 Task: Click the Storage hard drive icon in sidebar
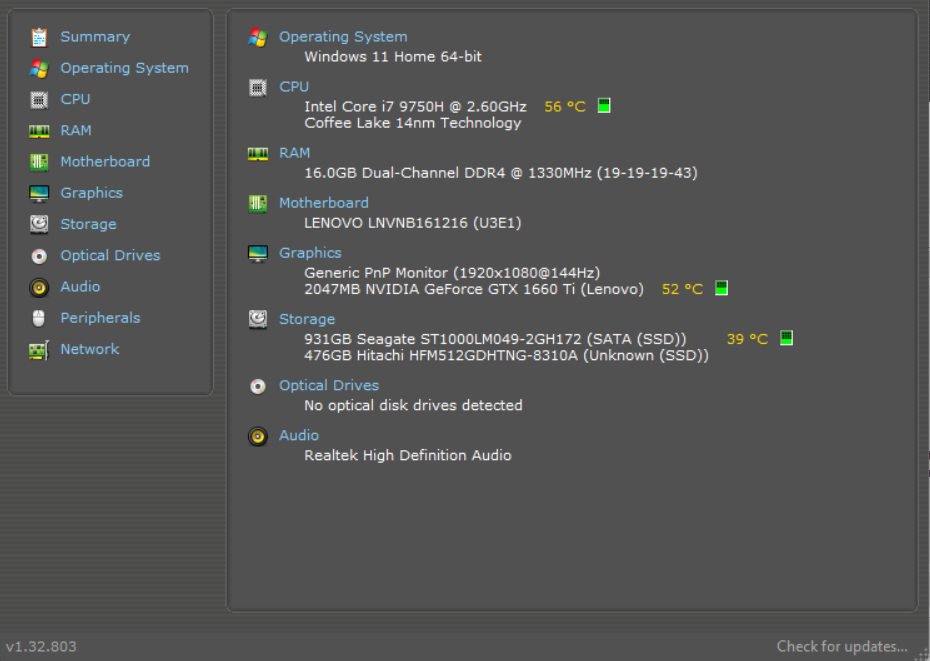[x=39, y=224]
